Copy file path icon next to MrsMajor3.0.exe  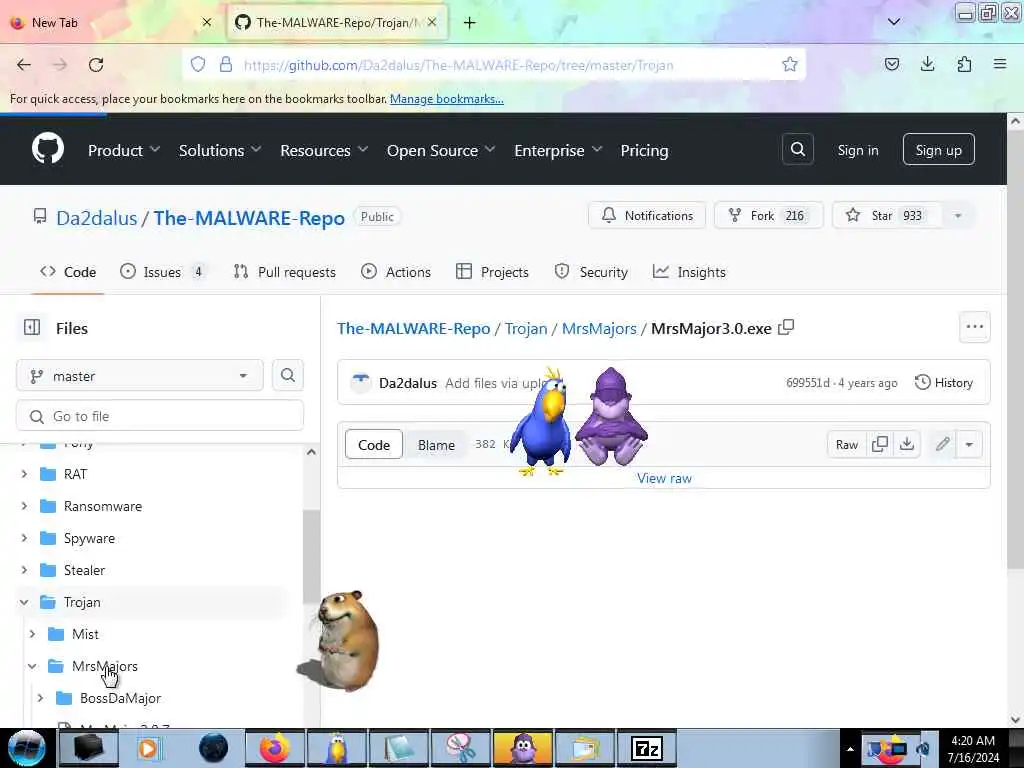point(786,327)
